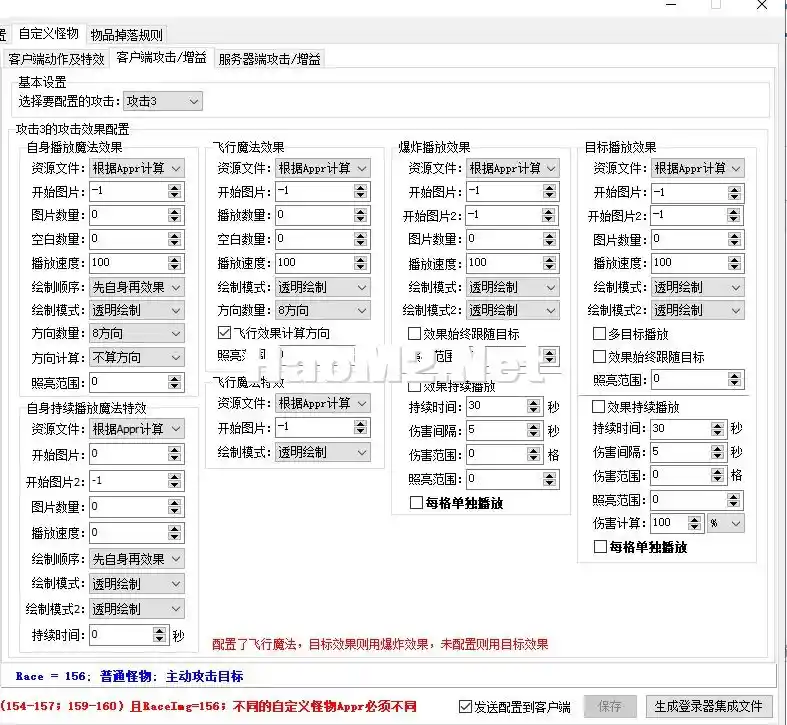
Task: Click 伤害间隔 stepper in 爆炸播放效果
Action: (534, 430)
